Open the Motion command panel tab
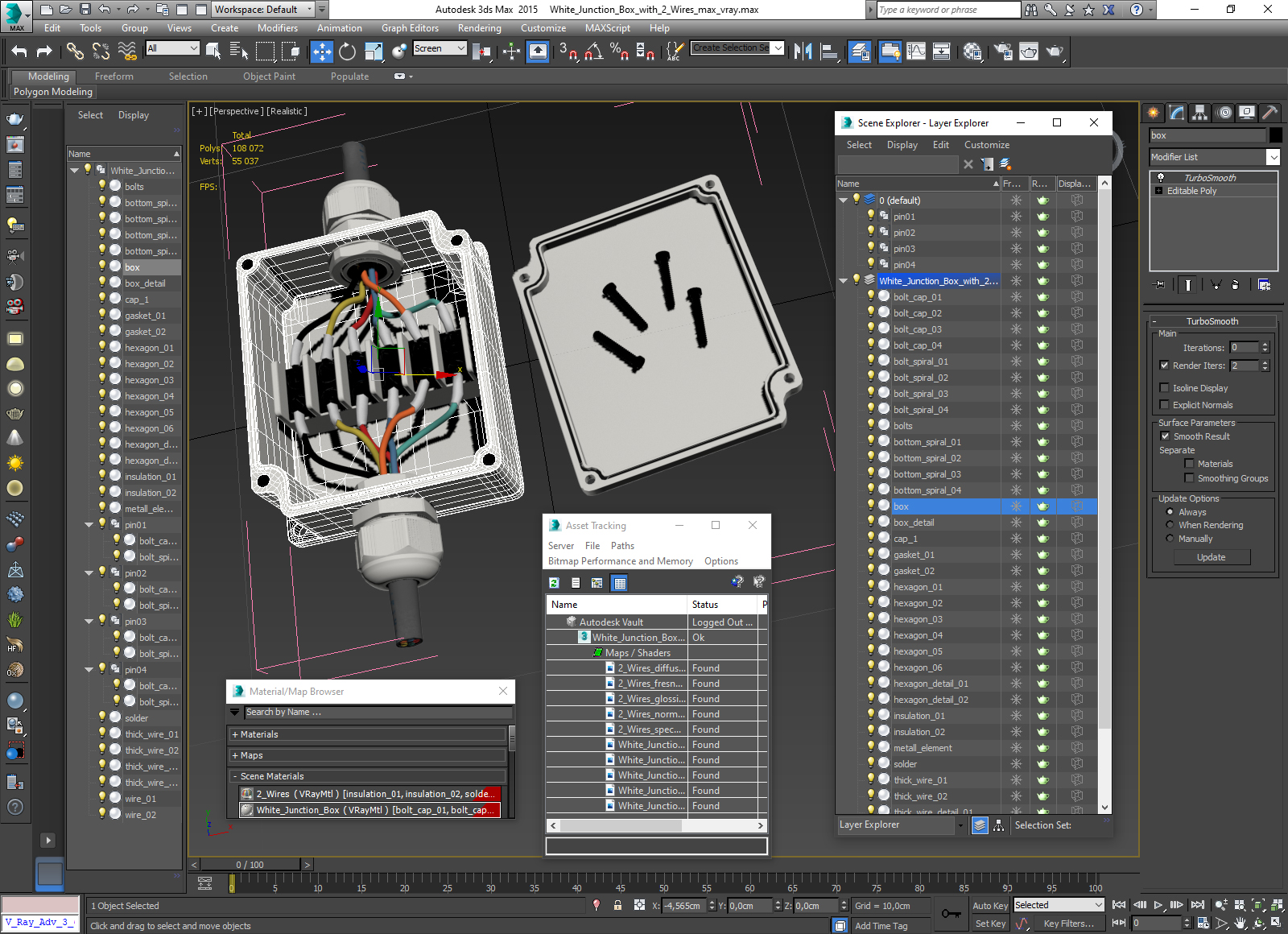Viewport: 1288px width, 934px height. coord(1224,113)
